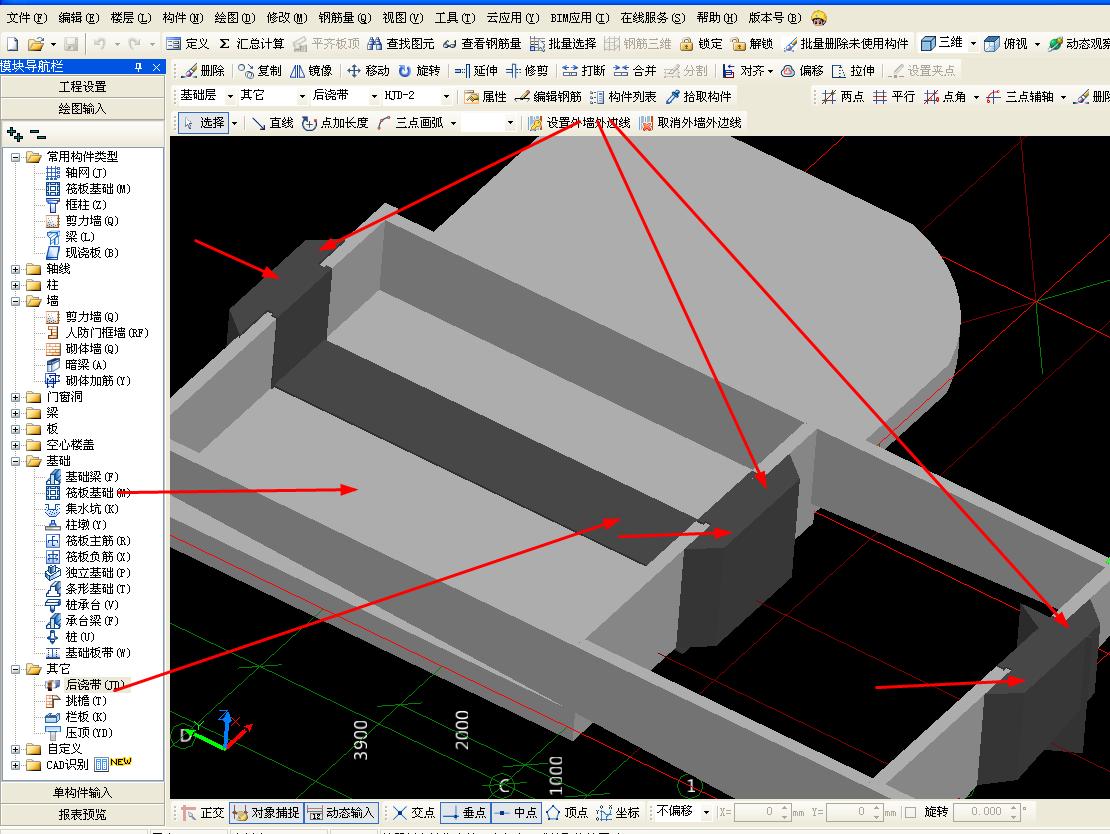Image resolution: width=1110 pixels, height=834 pixels.
Task: Expand the 门窗洞 tree node
Action: click(16, 397)
